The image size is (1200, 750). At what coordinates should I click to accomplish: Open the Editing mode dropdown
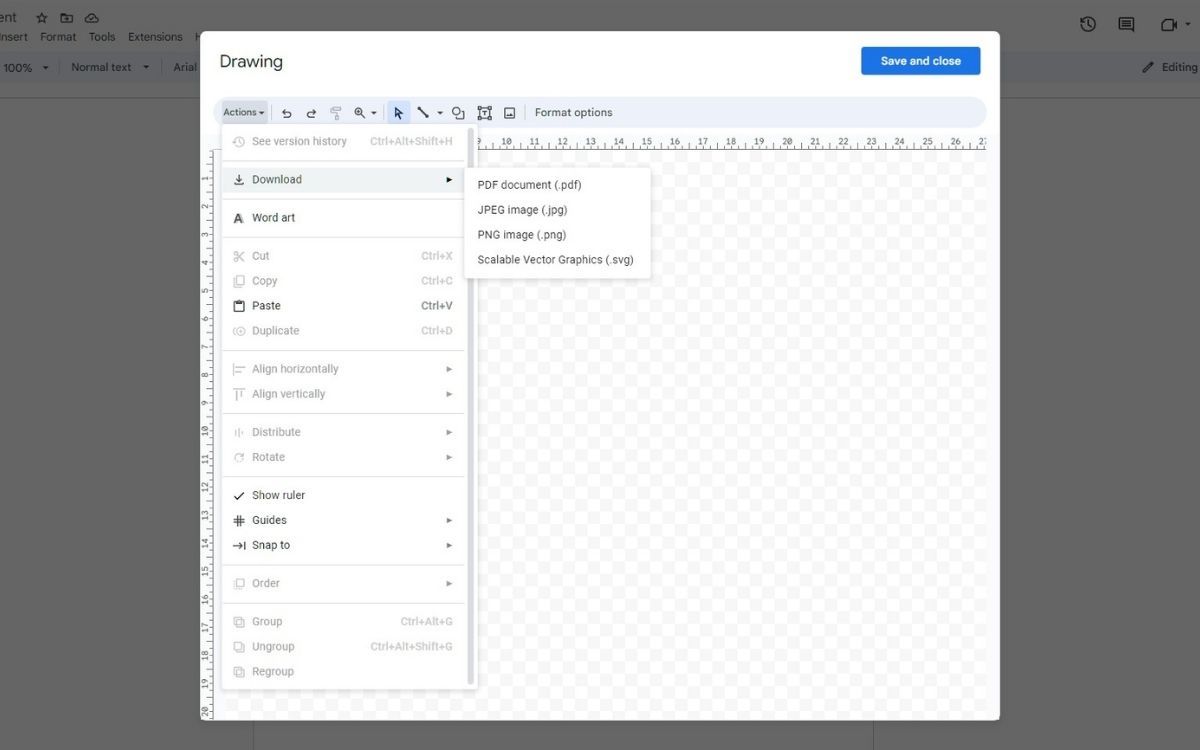(1169, 67)
